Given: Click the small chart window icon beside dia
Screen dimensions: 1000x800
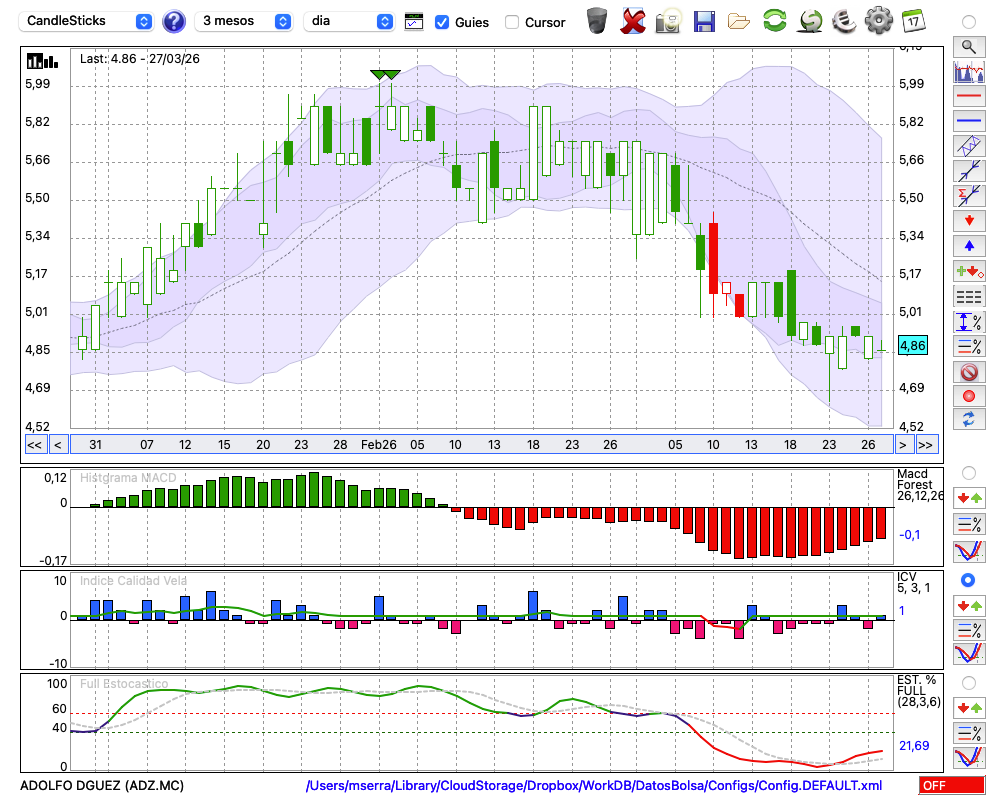Looking at the screenshot, I should tap(414, 22).
